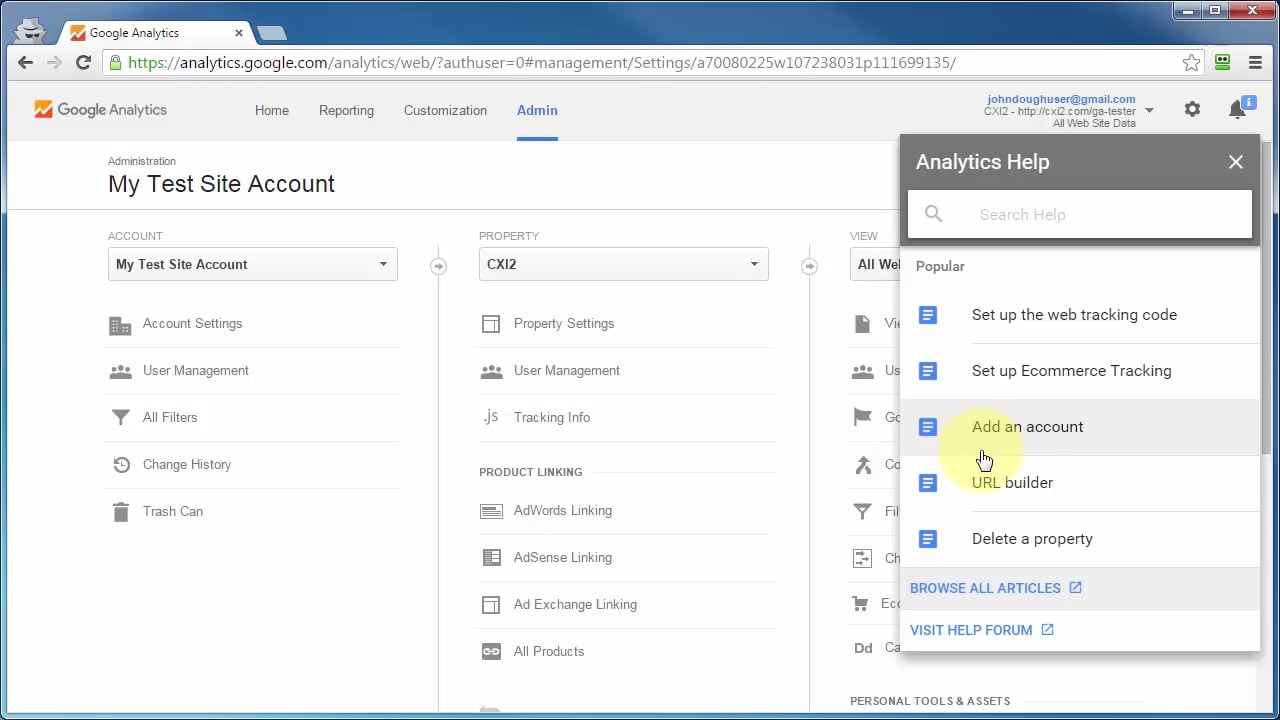The height and width of the screenshot is (720, 1280).
Task: Close the Analytics Help panel
Action: pyautogui.click(x=1236, y=162)
